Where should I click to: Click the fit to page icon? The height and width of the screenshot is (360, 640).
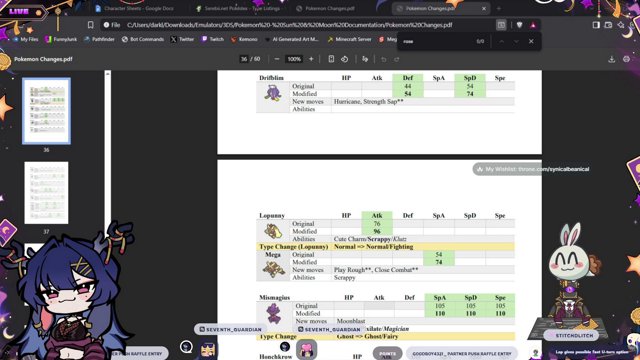(331, 59)
